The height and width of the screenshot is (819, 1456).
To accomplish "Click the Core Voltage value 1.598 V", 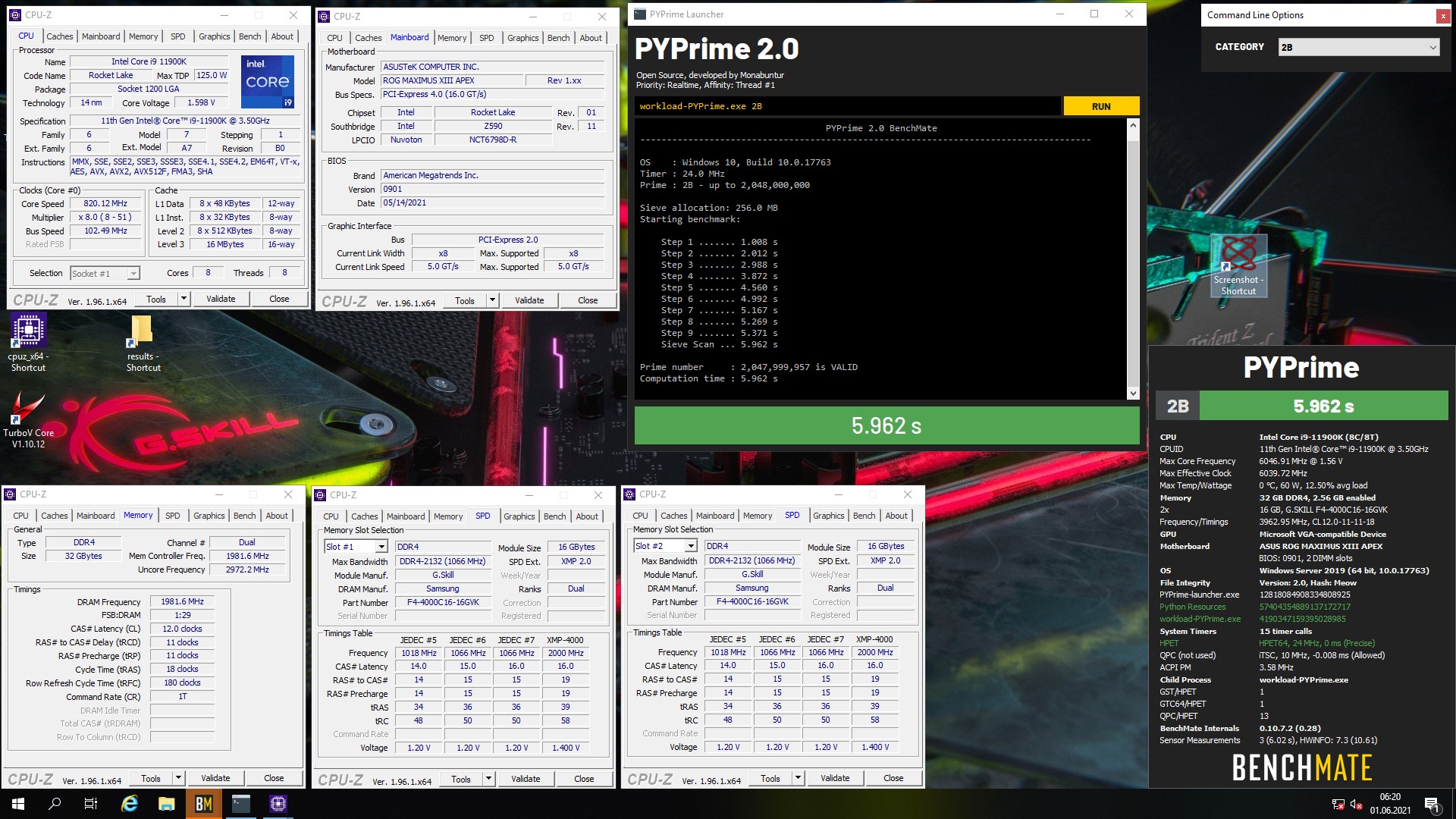I will point(201,102).
